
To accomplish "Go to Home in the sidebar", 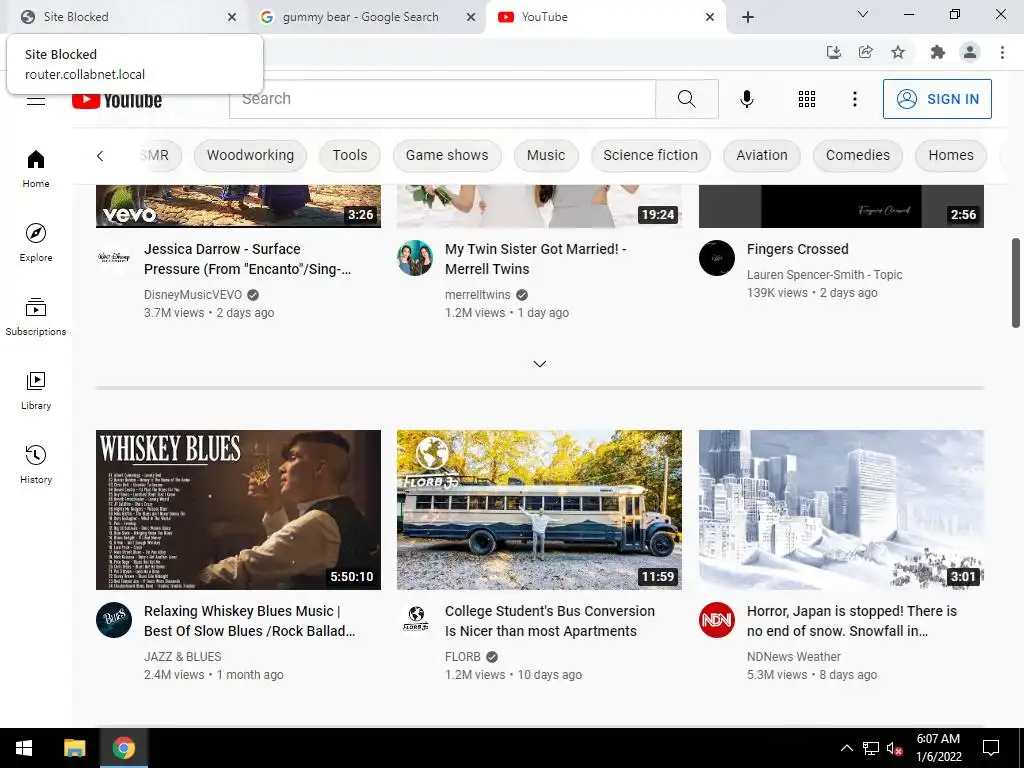I will 36,169.
